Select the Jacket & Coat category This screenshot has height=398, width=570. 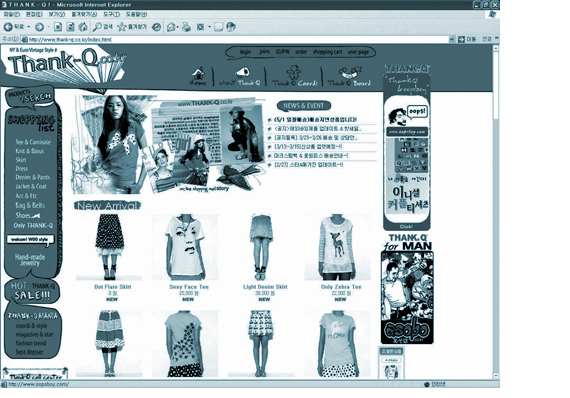(x=31, y=186)
